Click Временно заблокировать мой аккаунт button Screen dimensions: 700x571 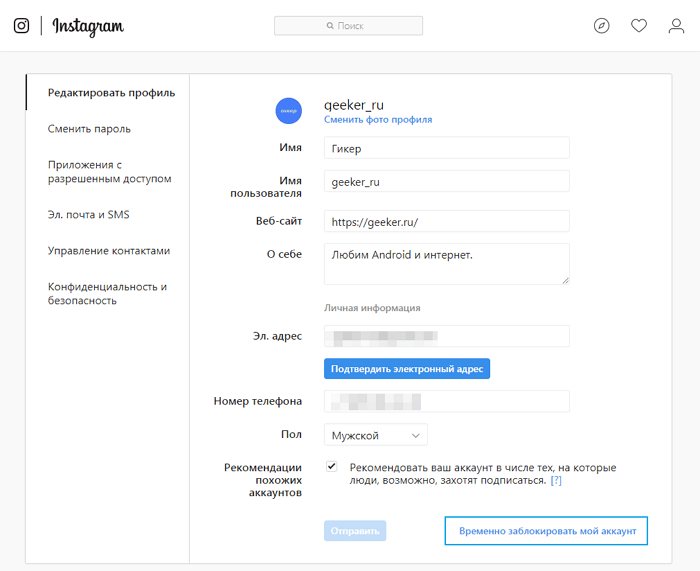tap(546, 531)
